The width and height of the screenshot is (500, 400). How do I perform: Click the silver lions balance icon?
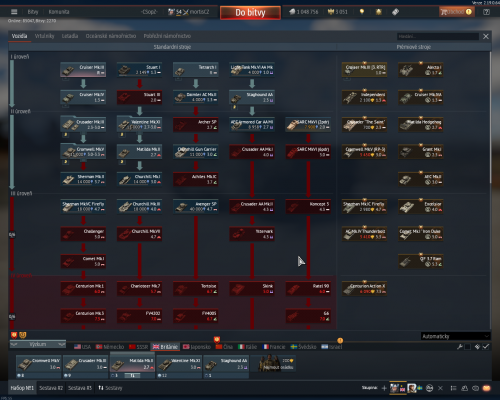tap(292, 12)
